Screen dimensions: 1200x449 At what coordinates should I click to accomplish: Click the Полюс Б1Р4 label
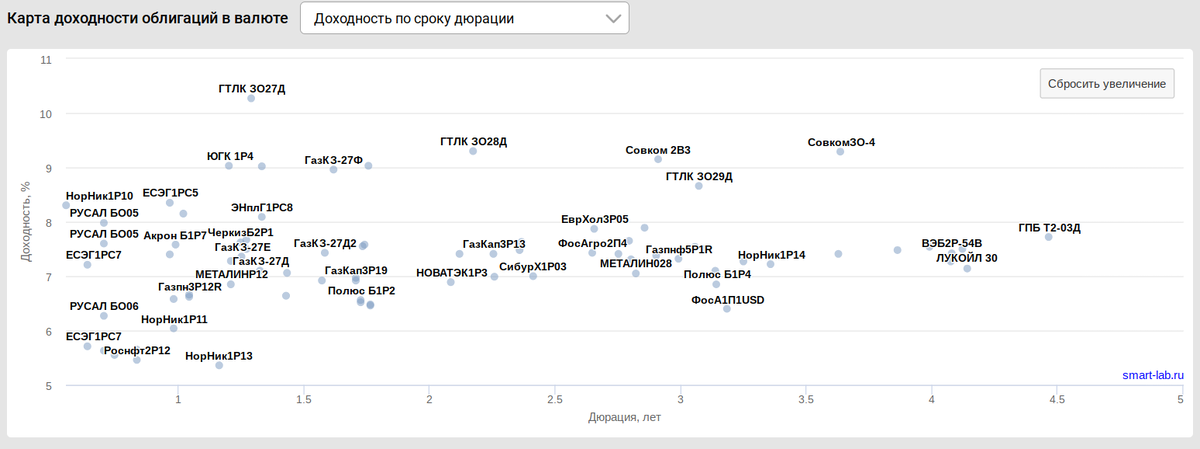click(717, 274)
